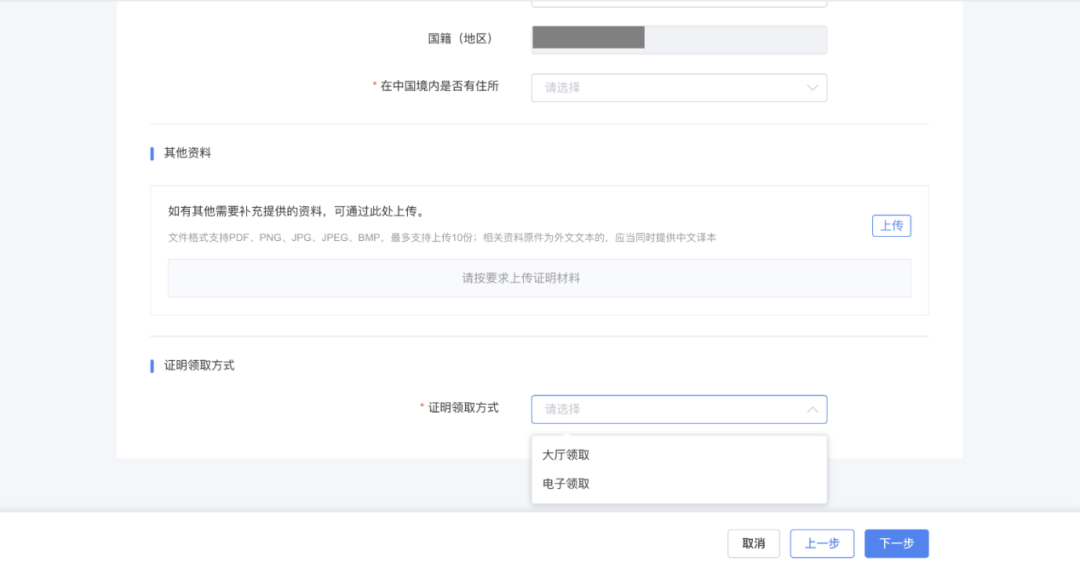Screen dimensions: 1080x568
Task: Go back with the 上一步 button
Action: click(821, 544)
